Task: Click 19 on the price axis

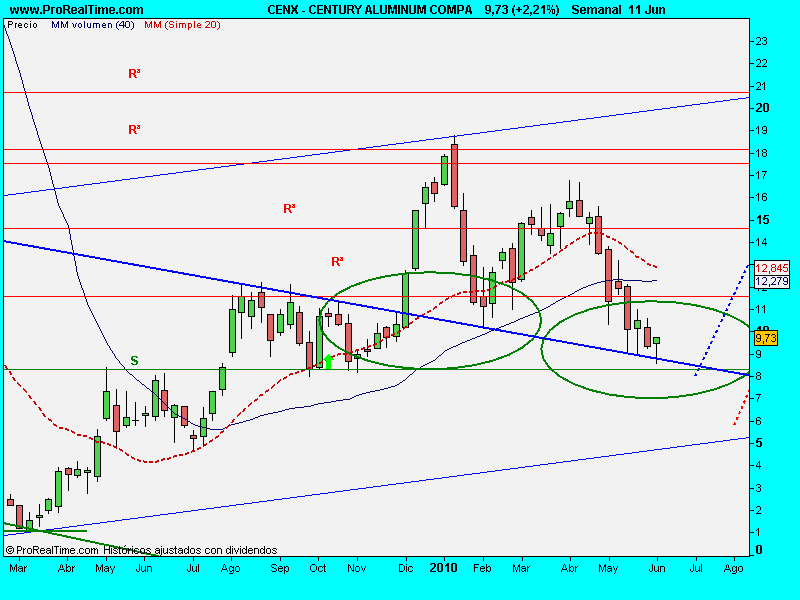Action: (761, 130)
